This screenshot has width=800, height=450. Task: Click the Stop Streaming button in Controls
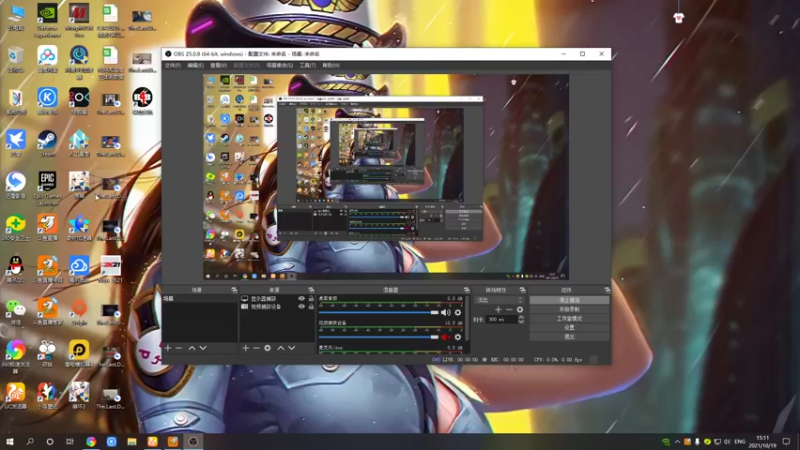pyautogui.click(x=569, y=300)
